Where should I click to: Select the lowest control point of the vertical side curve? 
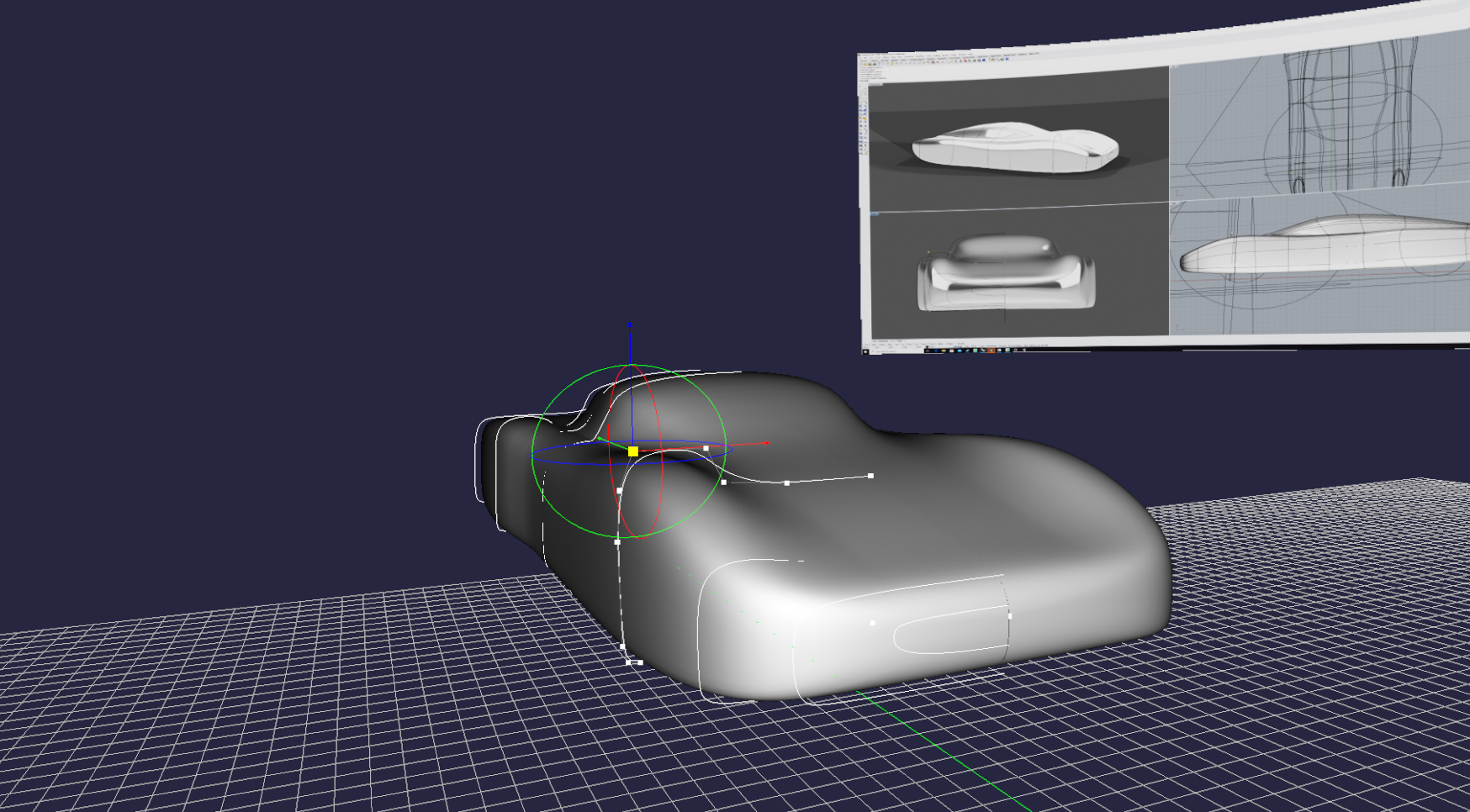tap(628, 662)
